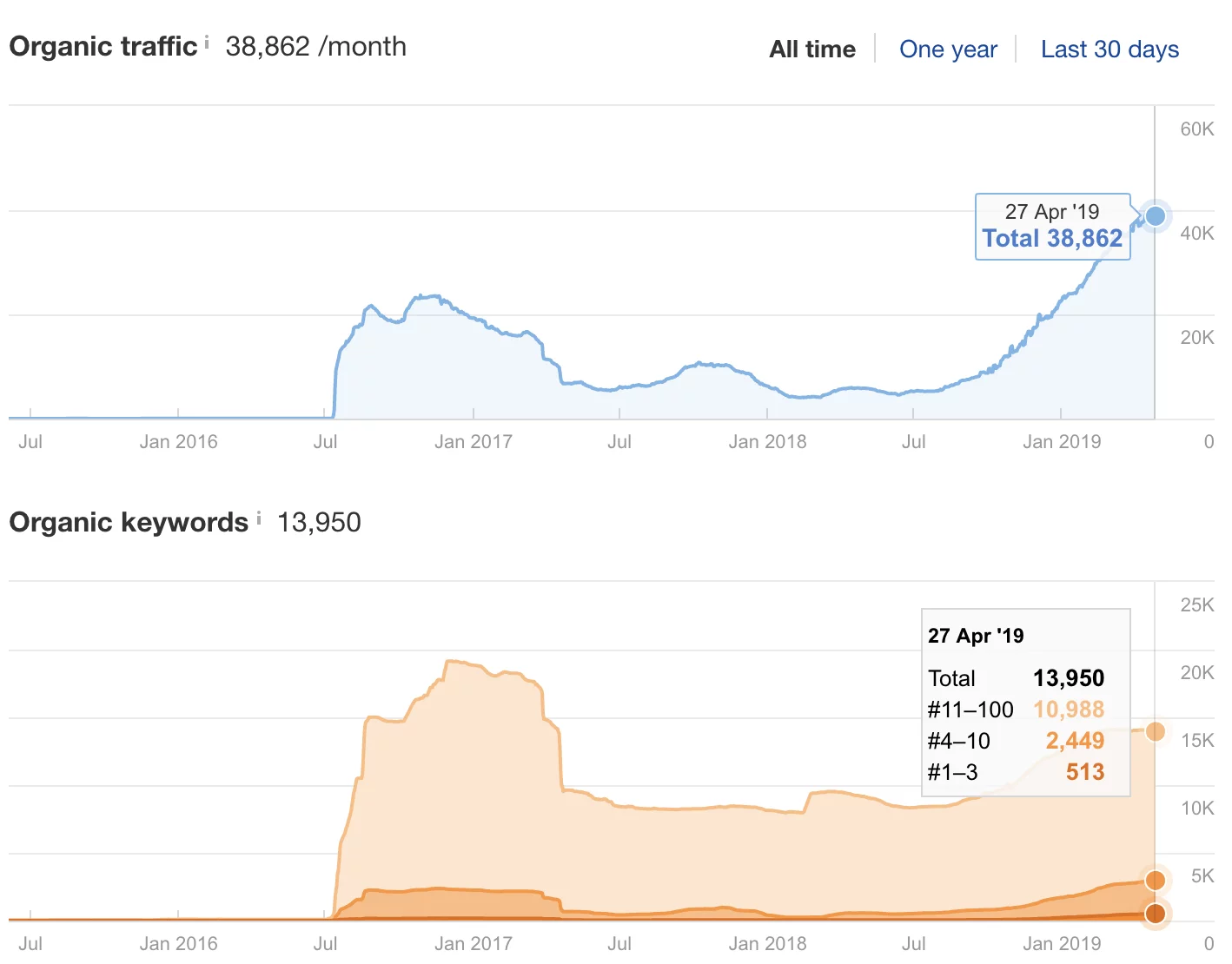The image size is (1232, 964).
Task: Click Jan 2016 on the keywords chart axis
Action: click(178, 943)
